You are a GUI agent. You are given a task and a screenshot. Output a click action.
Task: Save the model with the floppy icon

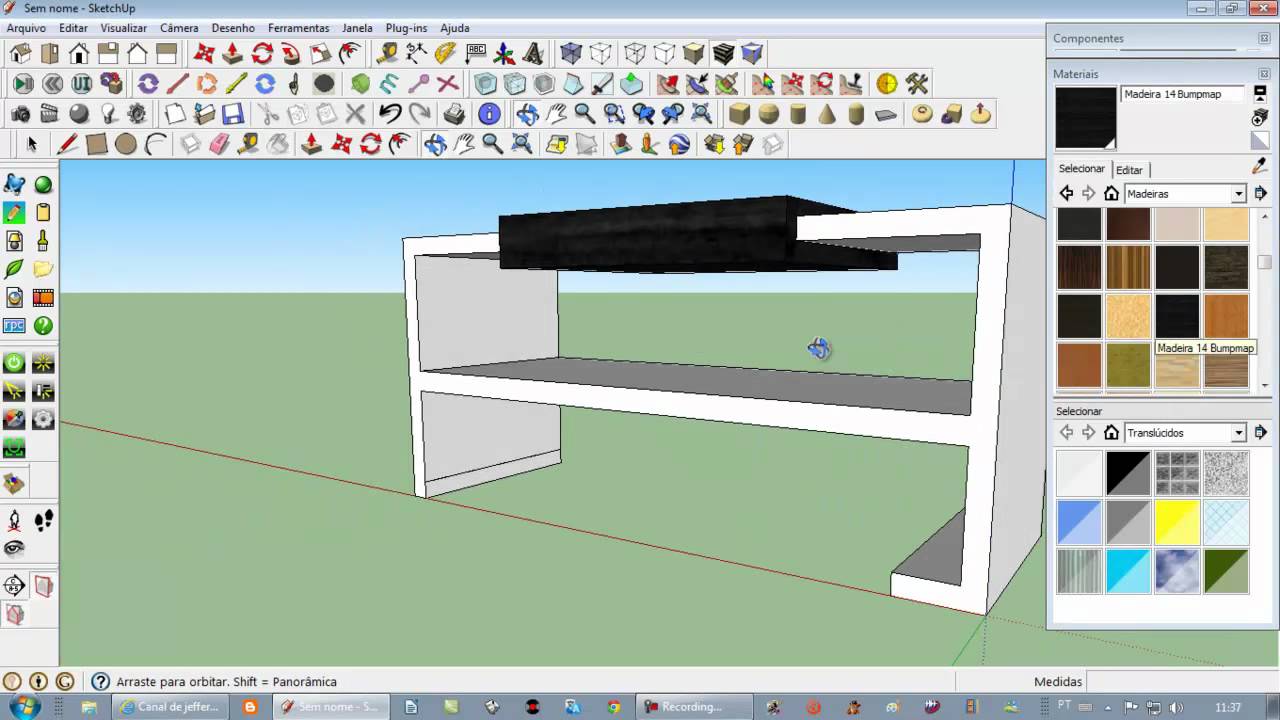pyautogui.click(x=233, y=114)
